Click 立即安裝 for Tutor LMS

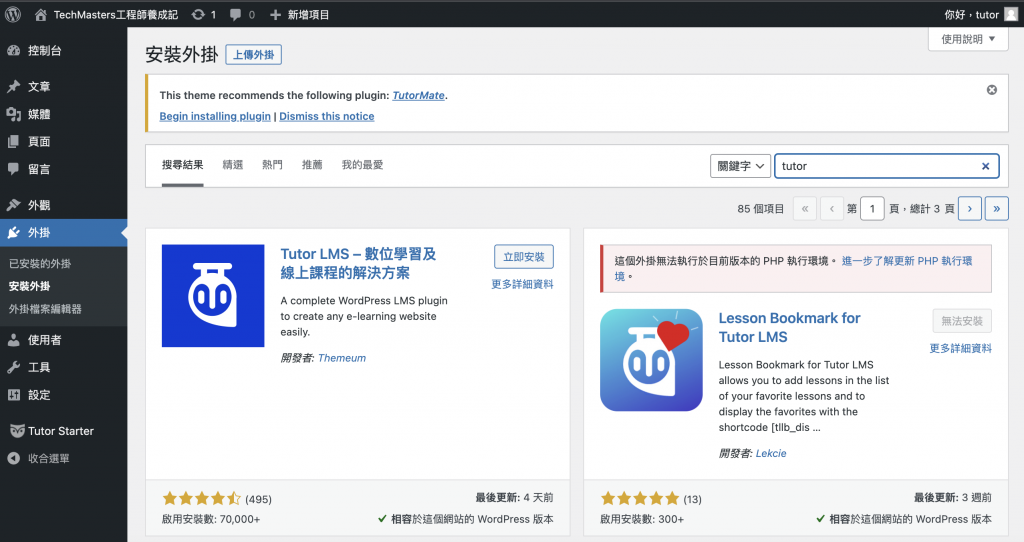(x=524, y=257)
